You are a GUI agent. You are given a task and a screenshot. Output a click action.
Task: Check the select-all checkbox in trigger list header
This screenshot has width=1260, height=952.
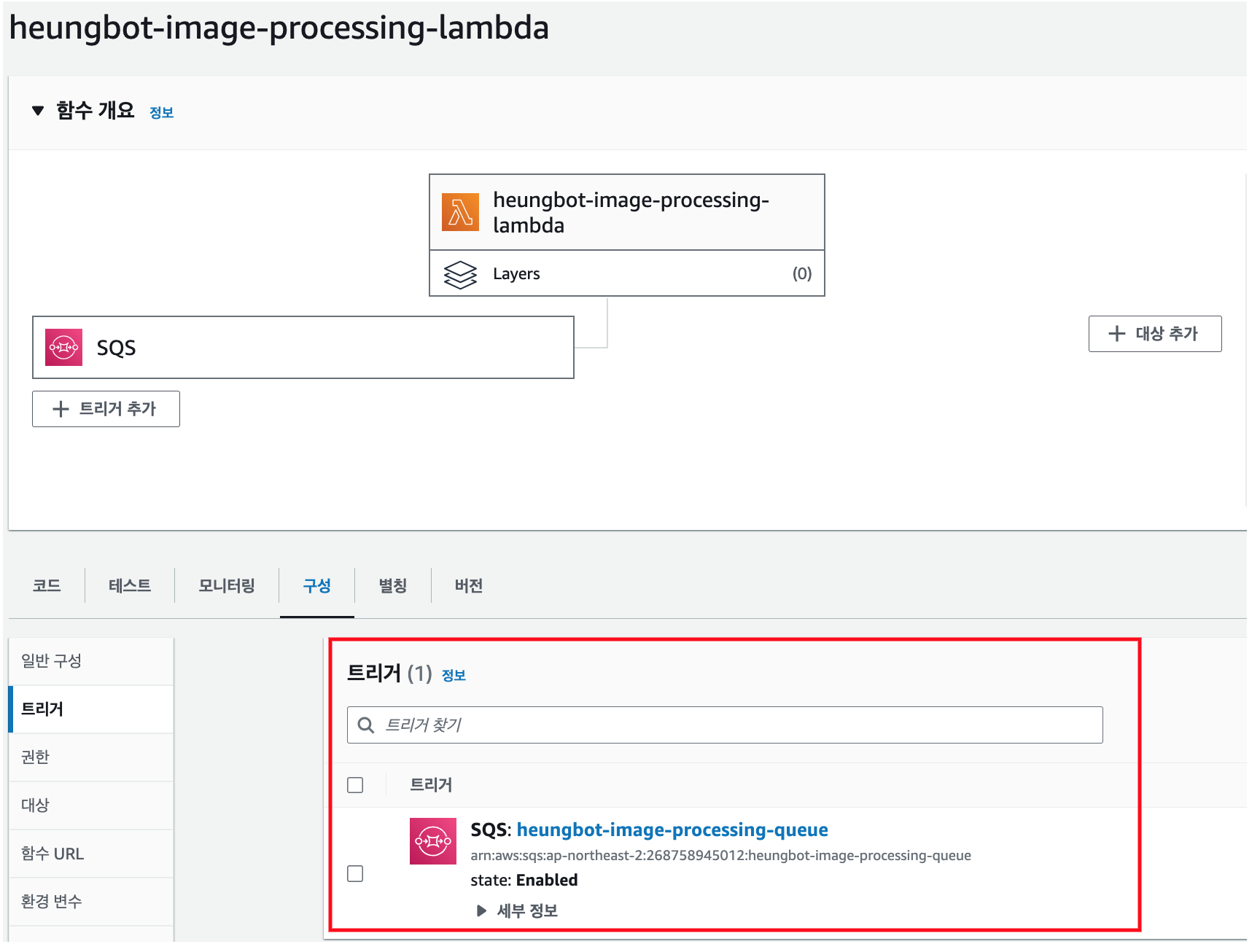355,785
